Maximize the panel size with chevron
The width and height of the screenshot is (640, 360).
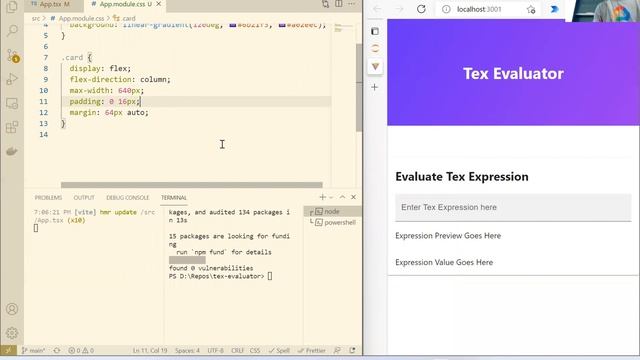[342, 197]
